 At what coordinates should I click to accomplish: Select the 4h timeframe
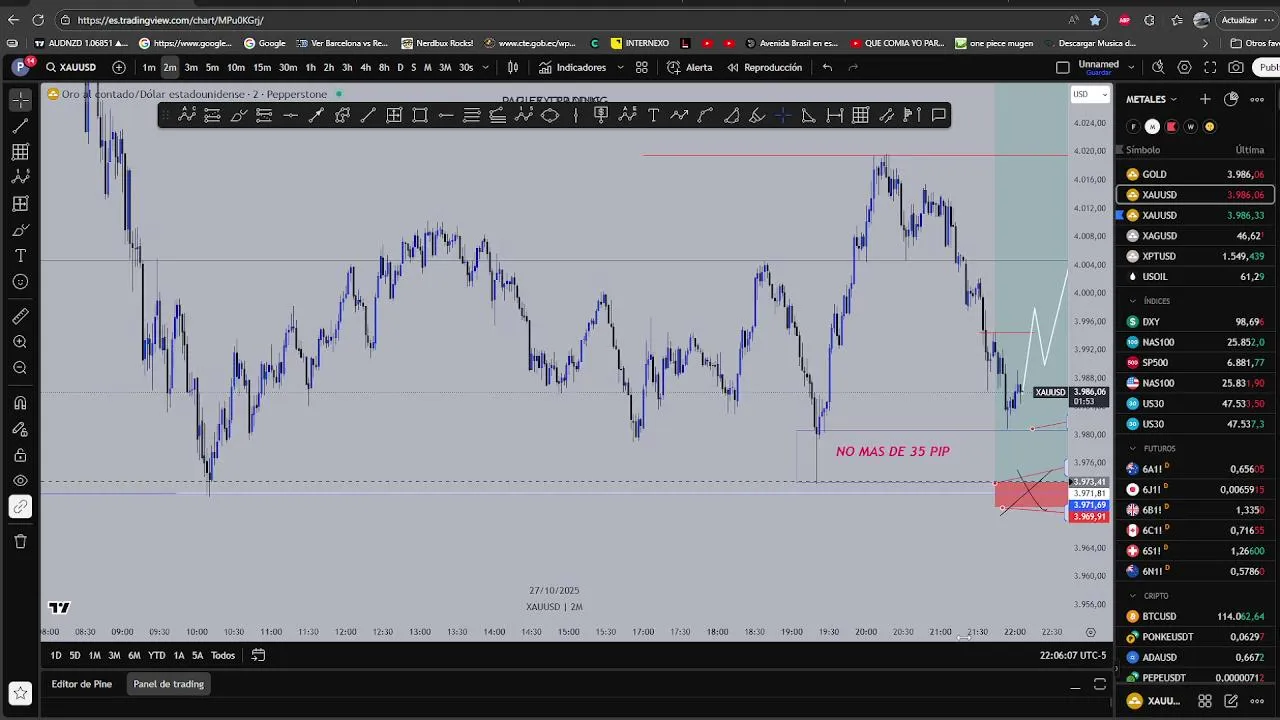(x=365, y=67)
